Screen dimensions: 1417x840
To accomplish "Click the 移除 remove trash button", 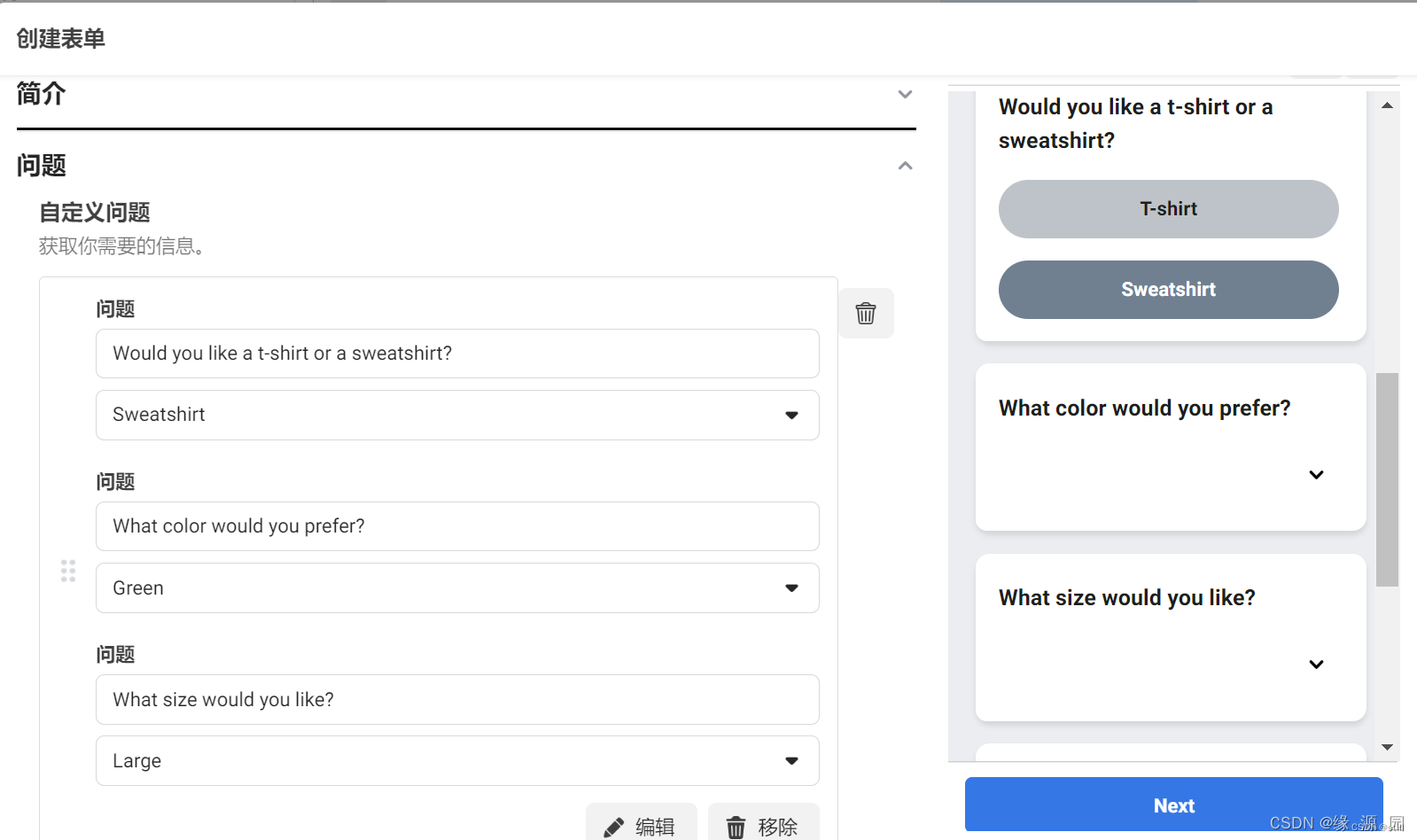I will 763,826.
